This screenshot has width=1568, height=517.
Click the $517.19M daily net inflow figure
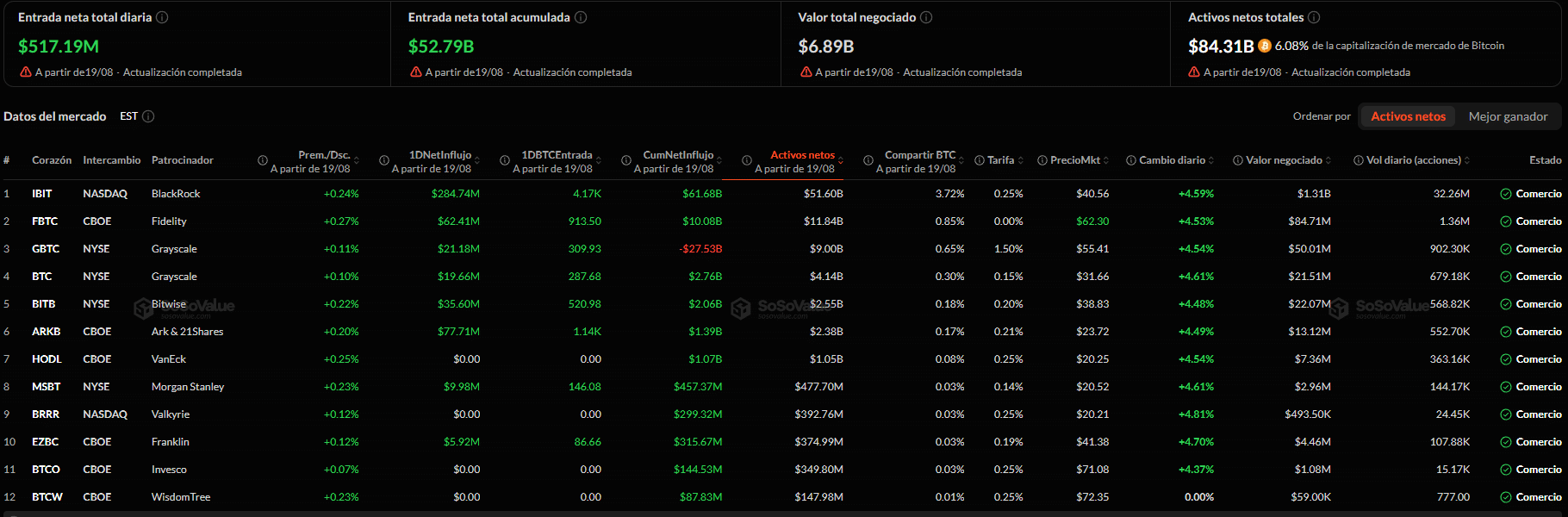coord(59,47)
